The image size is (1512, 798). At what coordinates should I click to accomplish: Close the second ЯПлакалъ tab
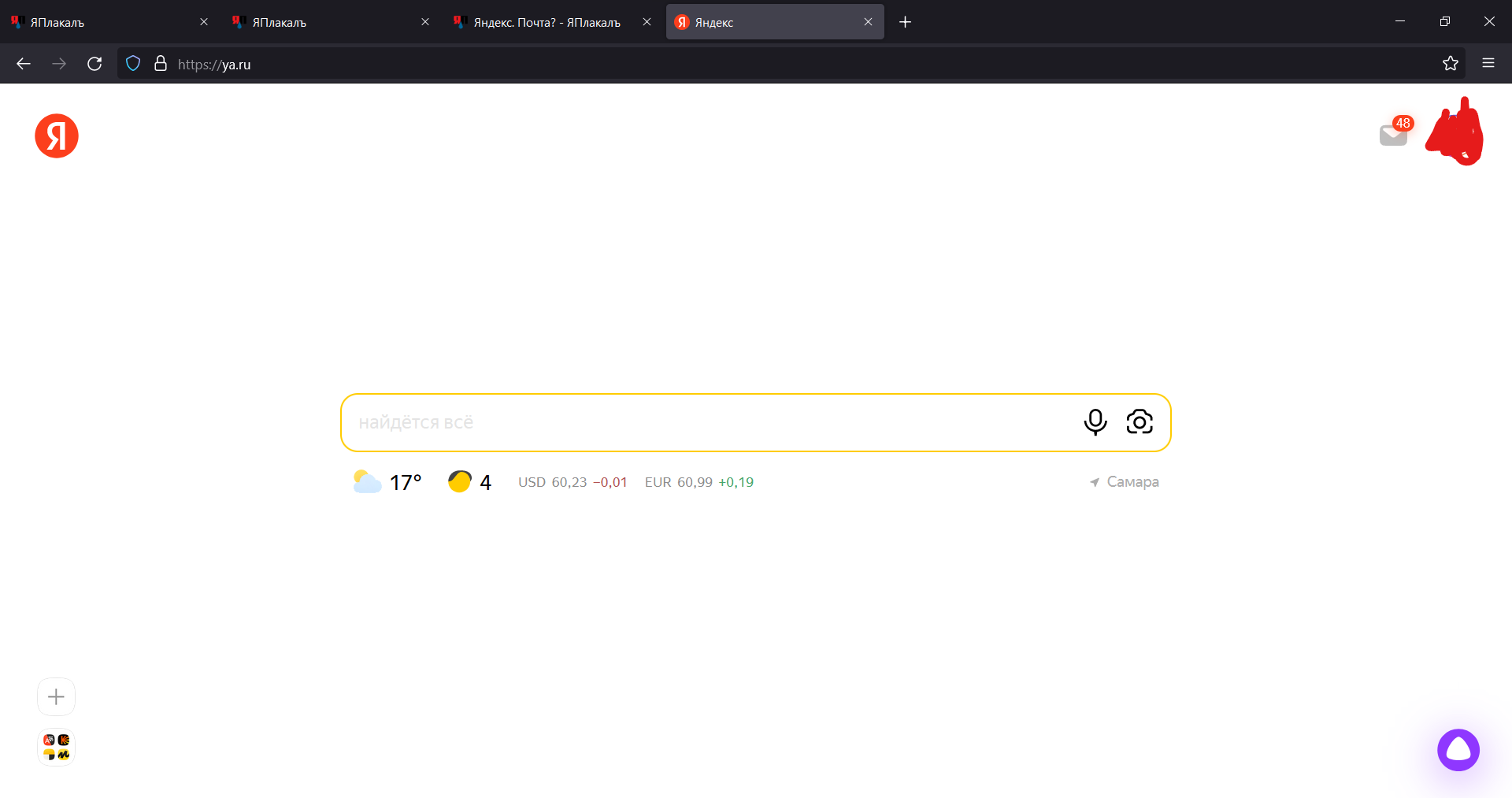pos(425,22)
